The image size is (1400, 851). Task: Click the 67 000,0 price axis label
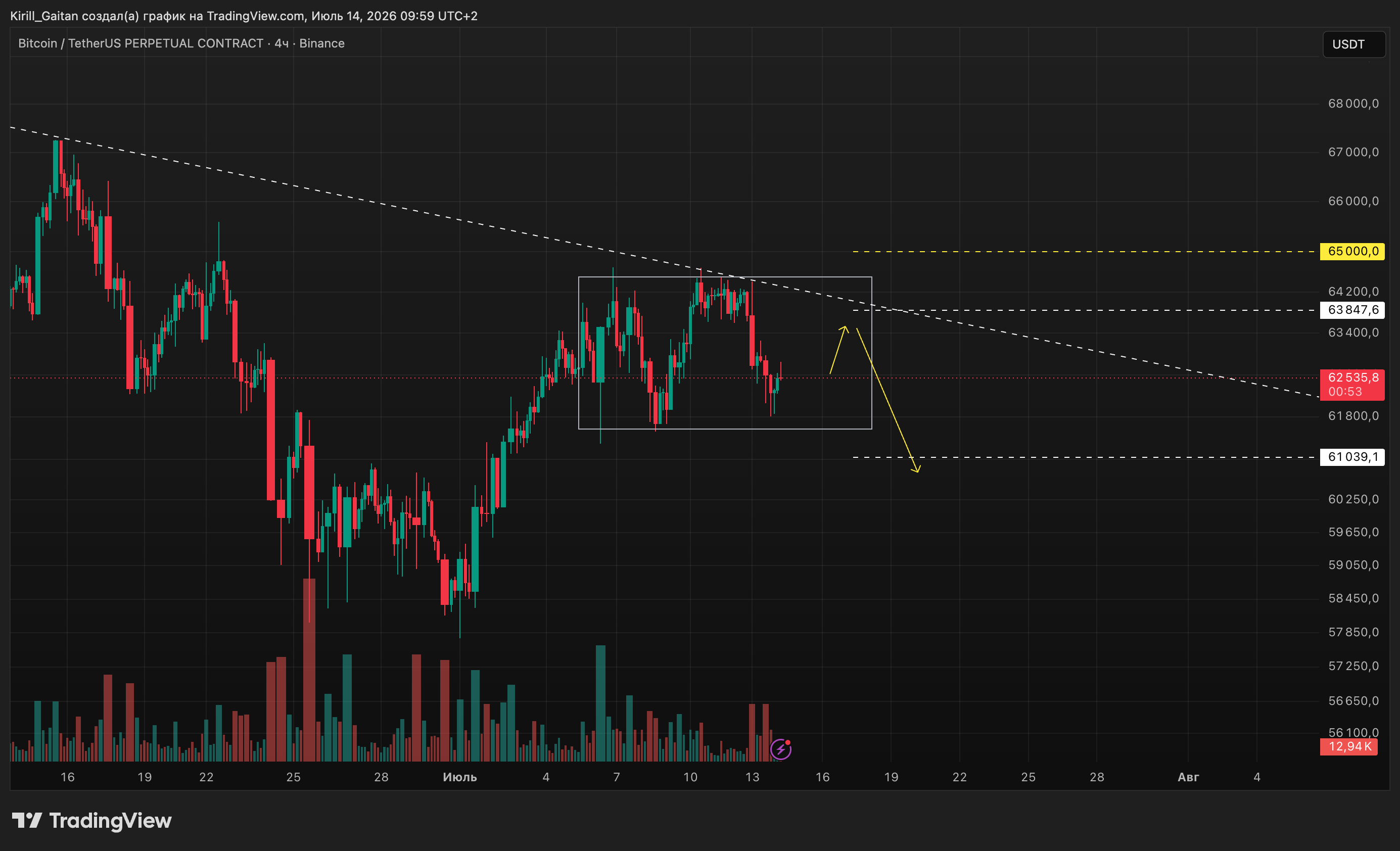[x=1353, y=152]
